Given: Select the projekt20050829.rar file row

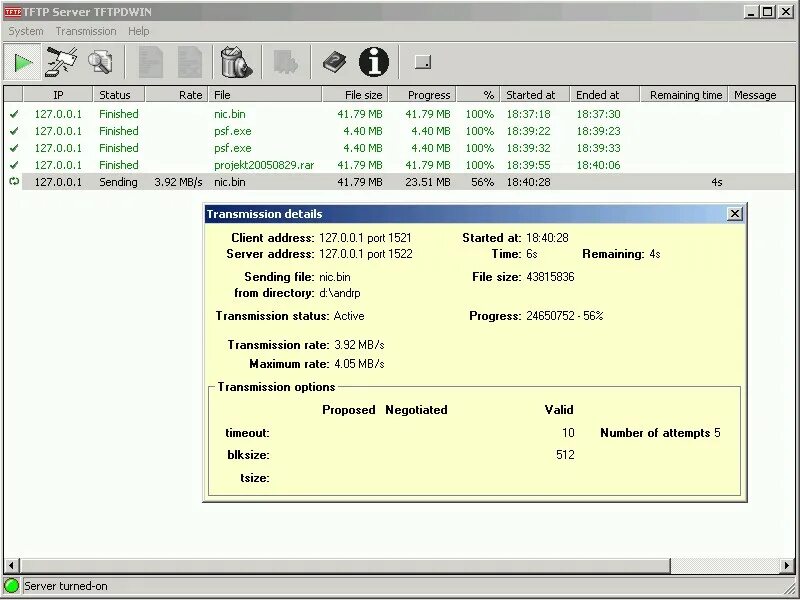Looking at the screenshot, I should [x=399, y=165].
